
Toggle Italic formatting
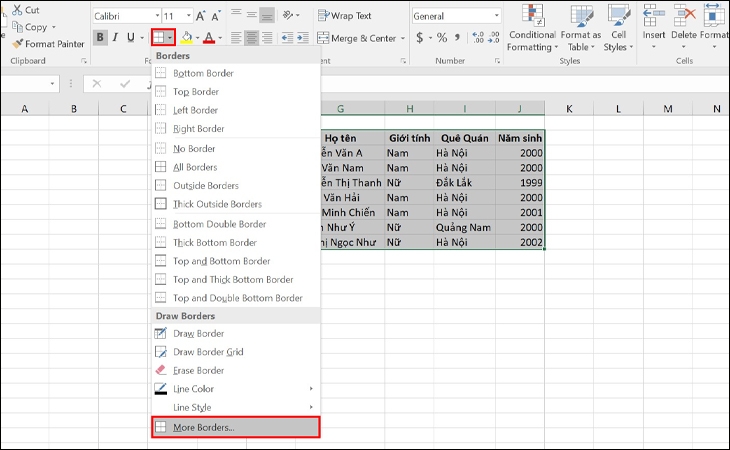point(115,37)
